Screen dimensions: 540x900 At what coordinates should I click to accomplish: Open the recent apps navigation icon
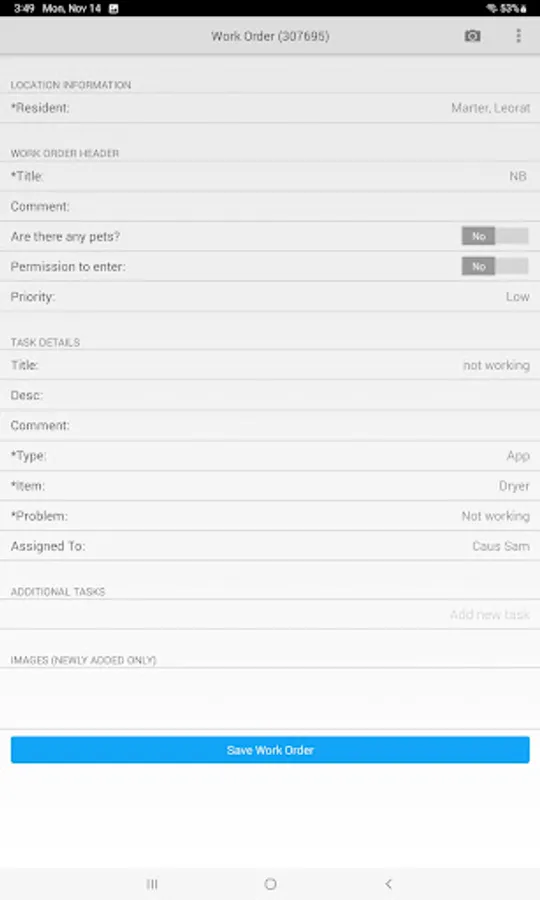click(152, 884)
